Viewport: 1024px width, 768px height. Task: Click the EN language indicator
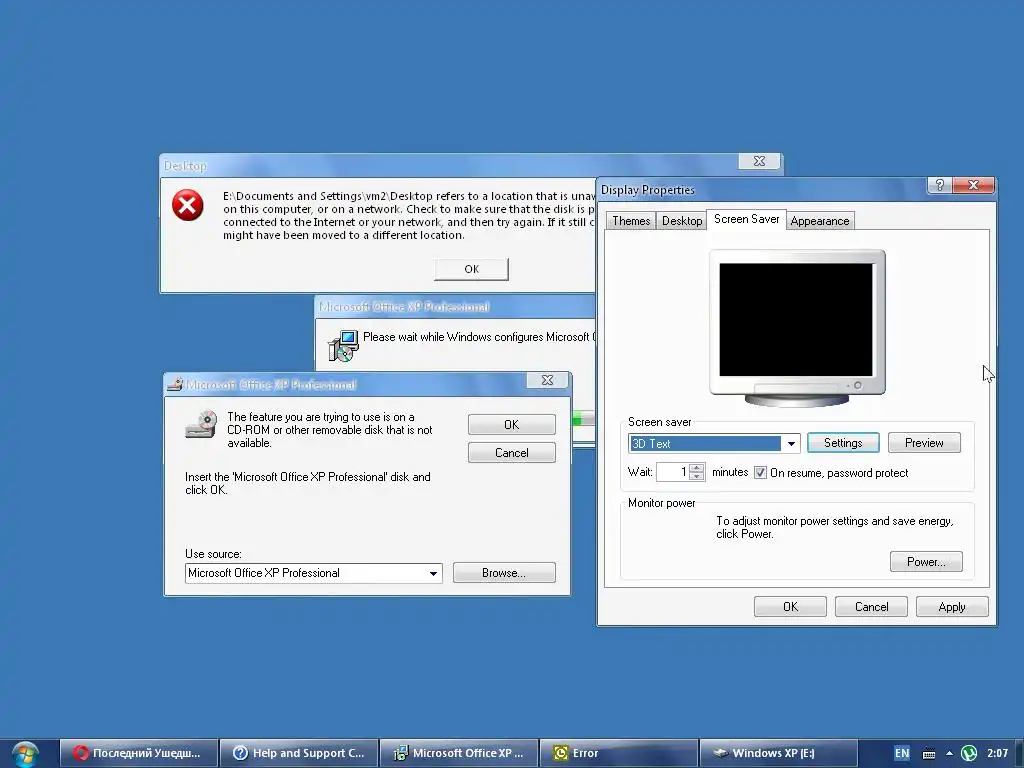902,753
